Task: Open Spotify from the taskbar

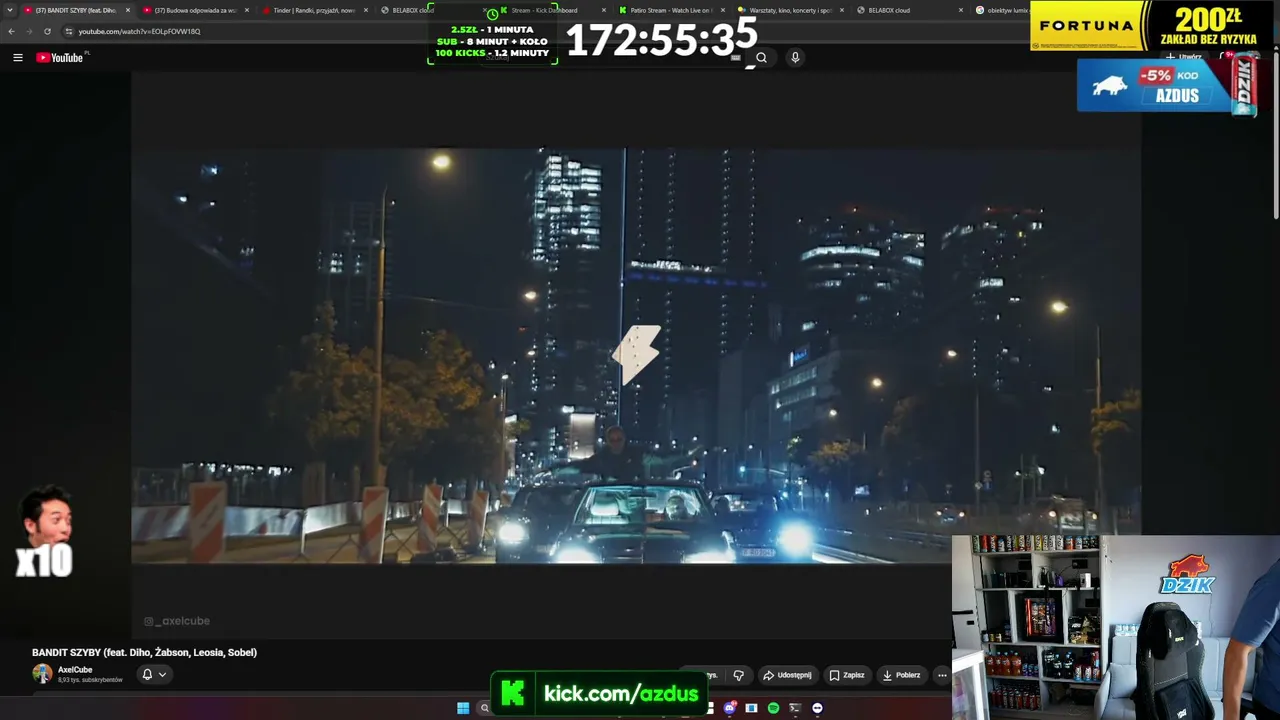Action: point(773,708)
